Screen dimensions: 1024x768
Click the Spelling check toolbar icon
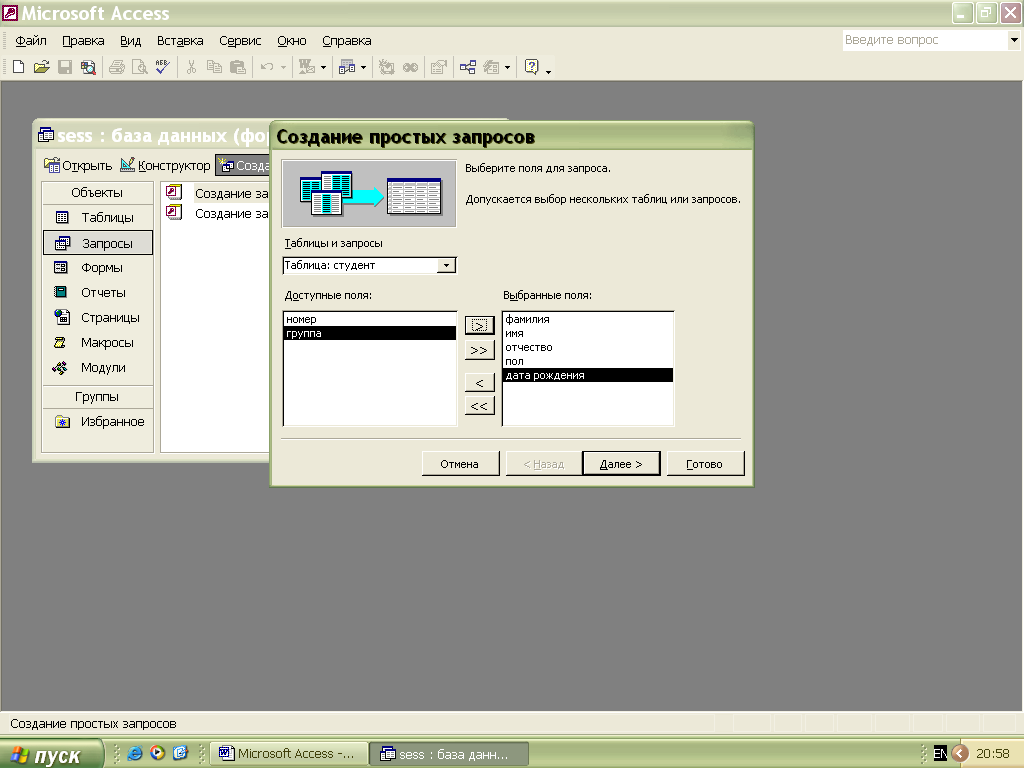point(163,67)
